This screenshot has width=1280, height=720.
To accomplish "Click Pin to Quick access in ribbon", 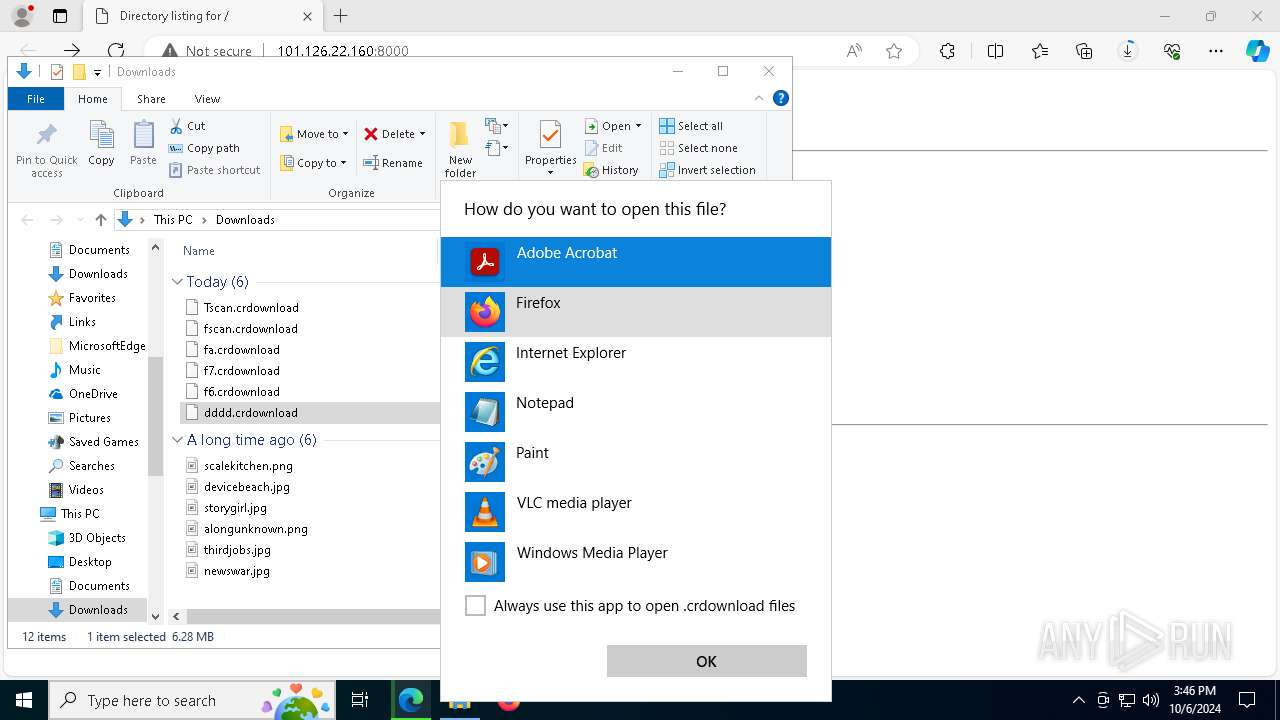I will tap(46, 149).
